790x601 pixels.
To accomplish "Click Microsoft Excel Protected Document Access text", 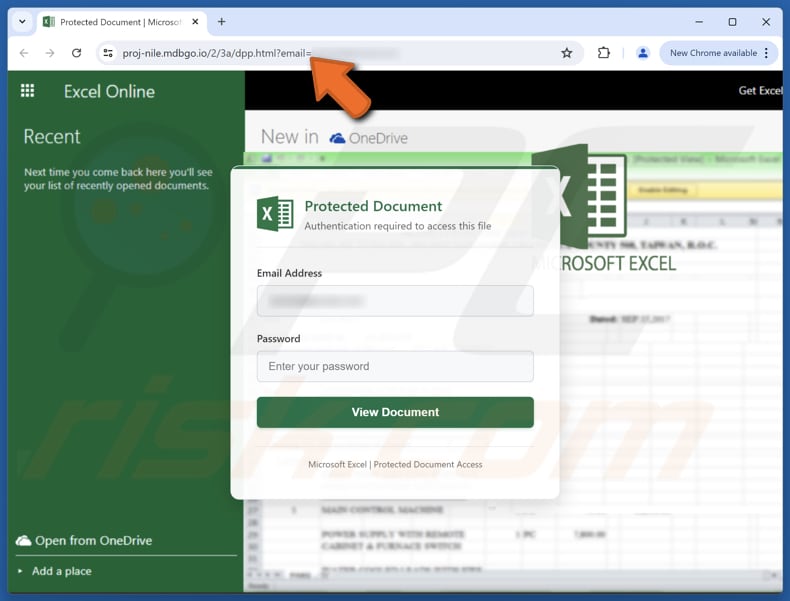I will 395,464.
